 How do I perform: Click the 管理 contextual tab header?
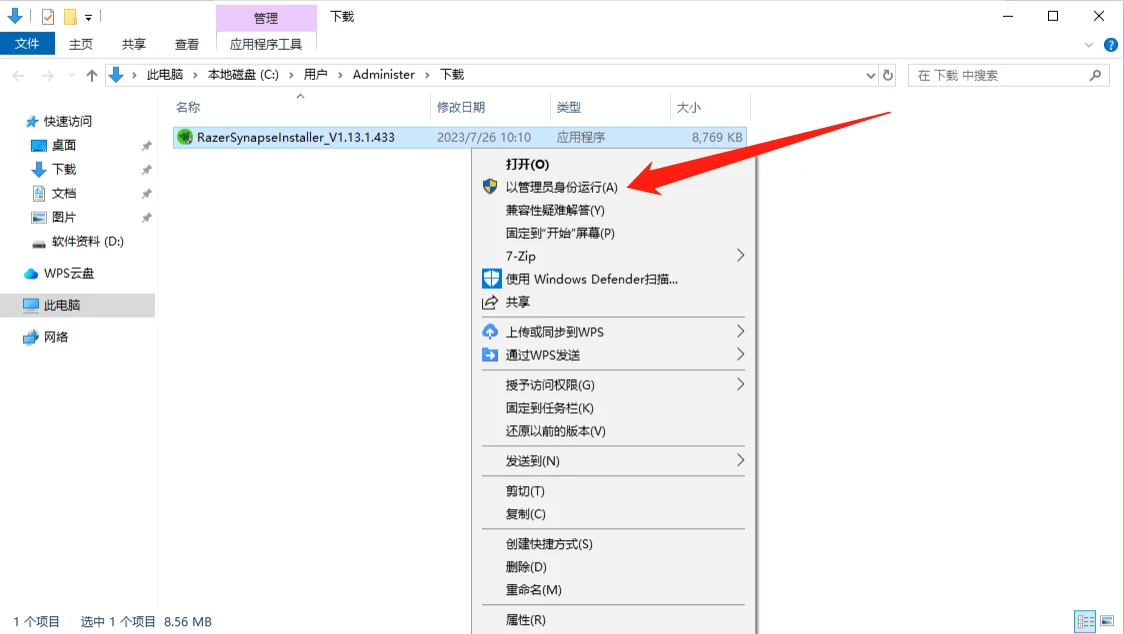pyautogui.click(x=266, y=18)
